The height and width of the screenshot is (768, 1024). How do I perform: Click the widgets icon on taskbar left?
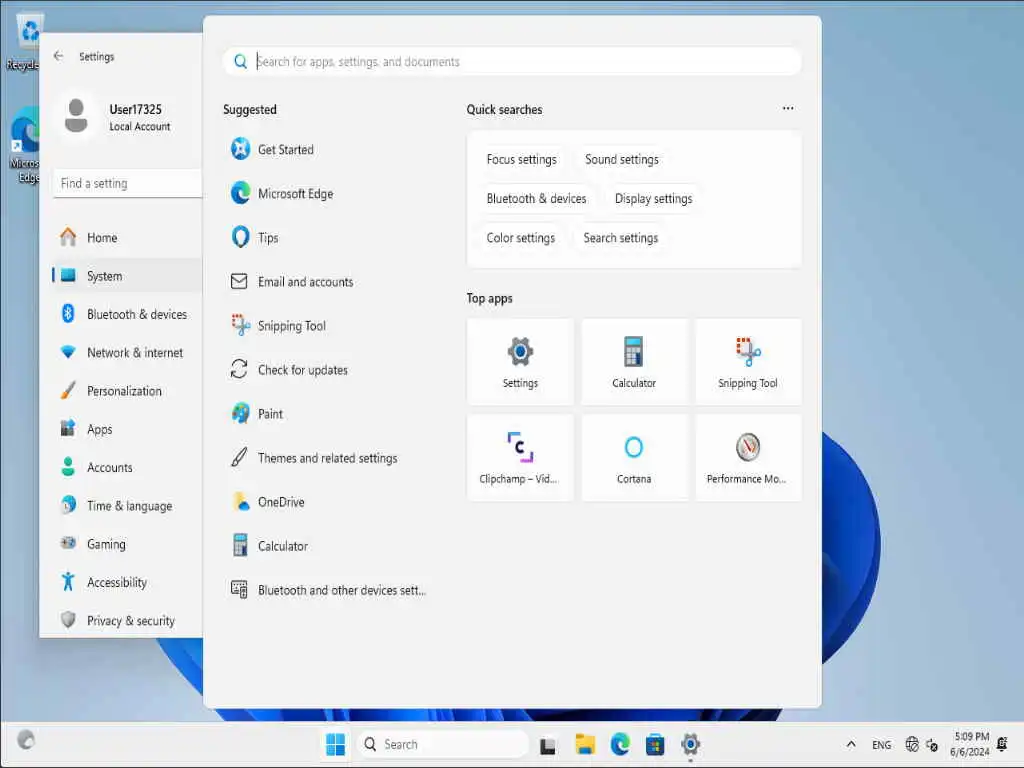click(x=26, y=740)
